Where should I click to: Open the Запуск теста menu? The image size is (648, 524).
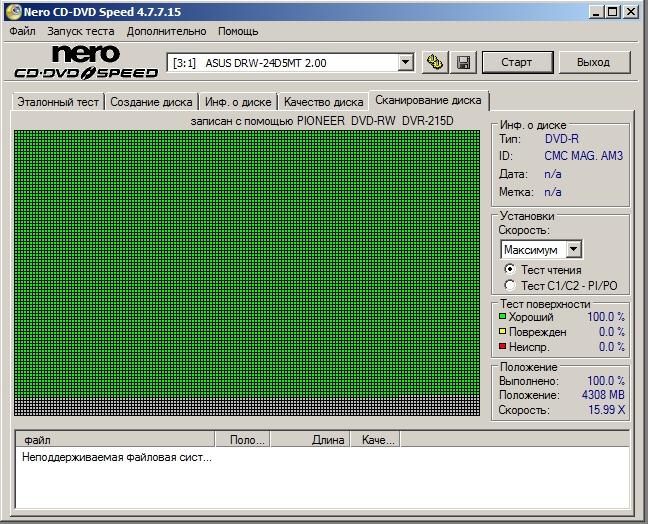click(81, 31)
